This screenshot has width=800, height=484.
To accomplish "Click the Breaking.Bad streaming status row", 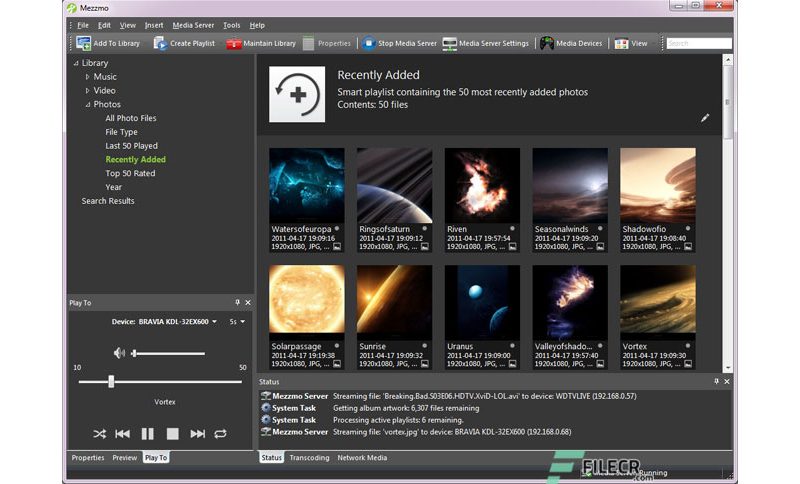I will pos(448,396).
